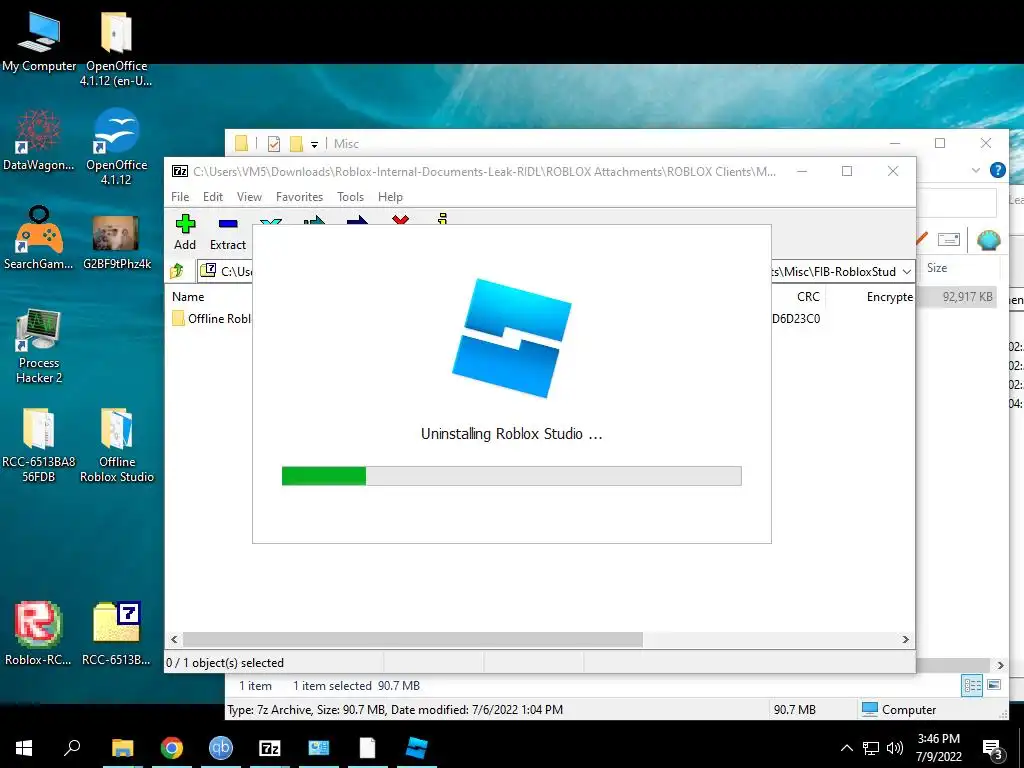Select the Process Hacker 2 desktop shortcut
1024x768 pixels.
point(39,346)
